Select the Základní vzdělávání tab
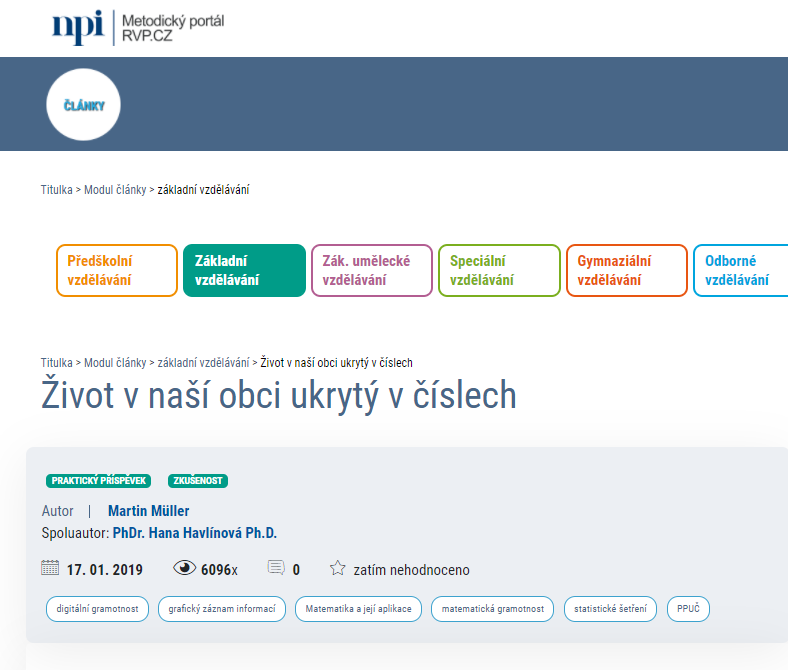The height and width of the screenshot is (670, 788). [x=244, y=271]
